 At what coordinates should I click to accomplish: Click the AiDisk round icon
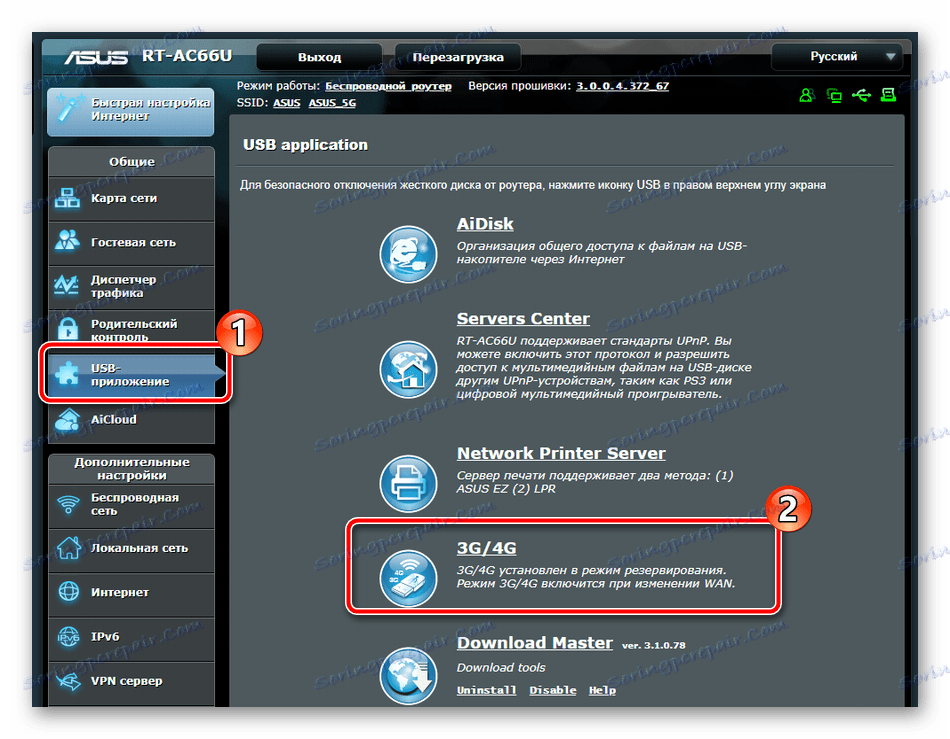(x=408, y=254)
